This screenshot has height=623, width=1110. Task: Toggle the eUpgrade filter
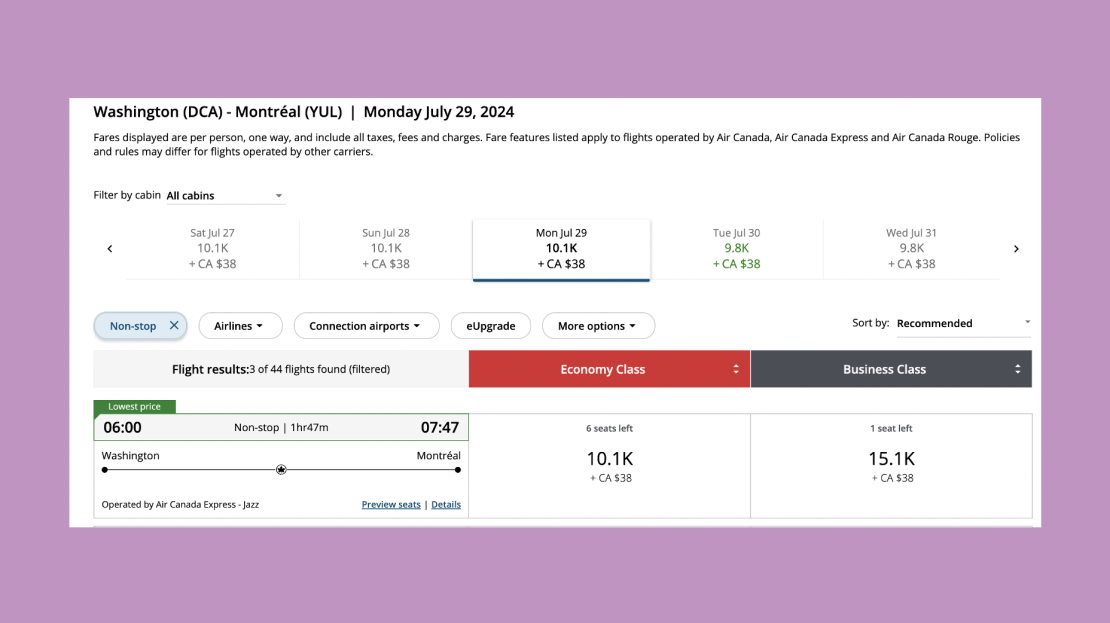(491, 326)
